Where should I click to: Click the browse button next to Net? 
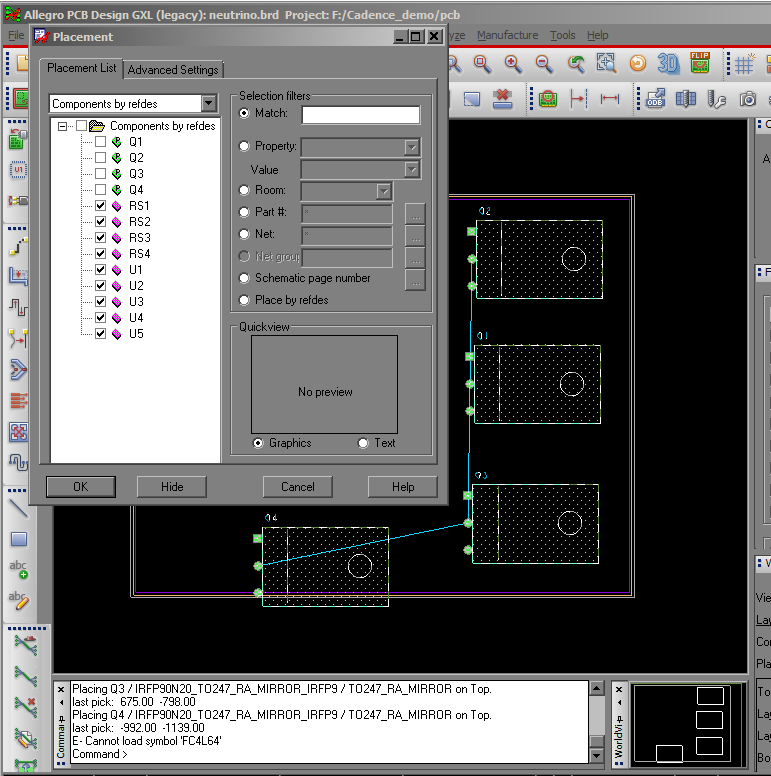point(415,236)
